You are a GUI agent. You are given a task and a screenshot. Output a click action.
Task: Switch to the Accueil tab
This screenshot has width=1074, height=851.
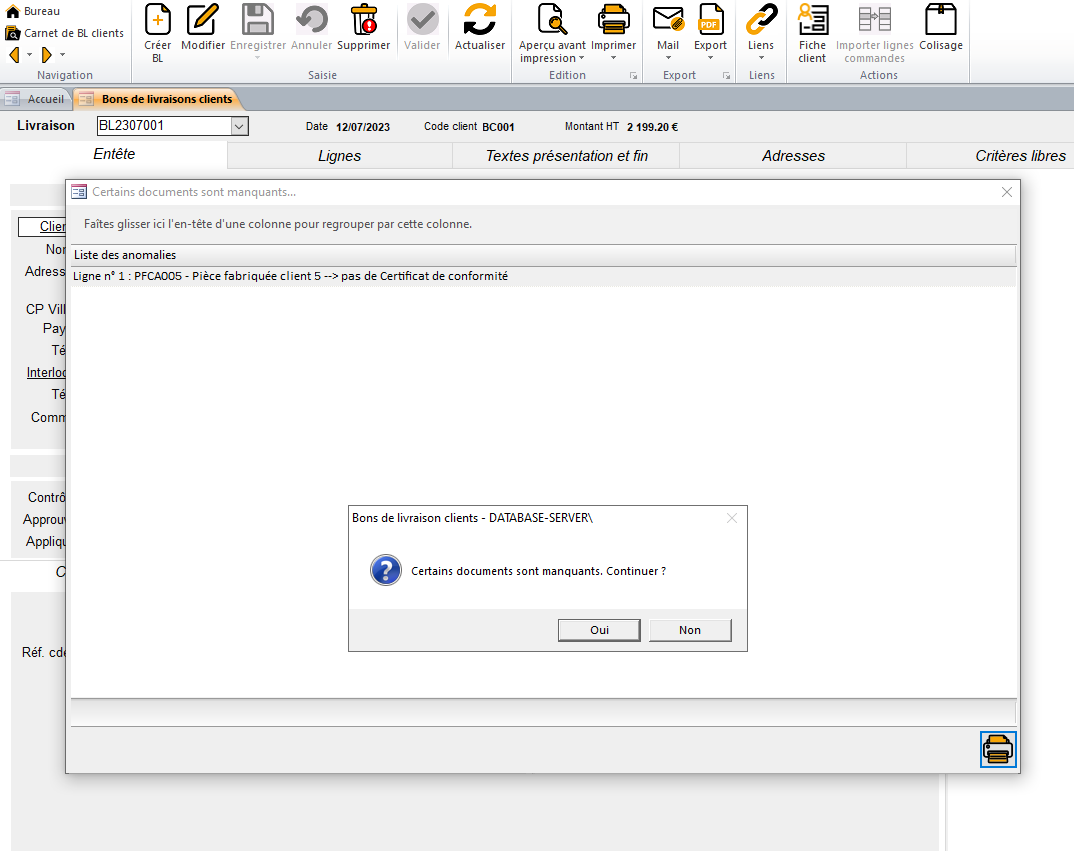click(36, 99)
